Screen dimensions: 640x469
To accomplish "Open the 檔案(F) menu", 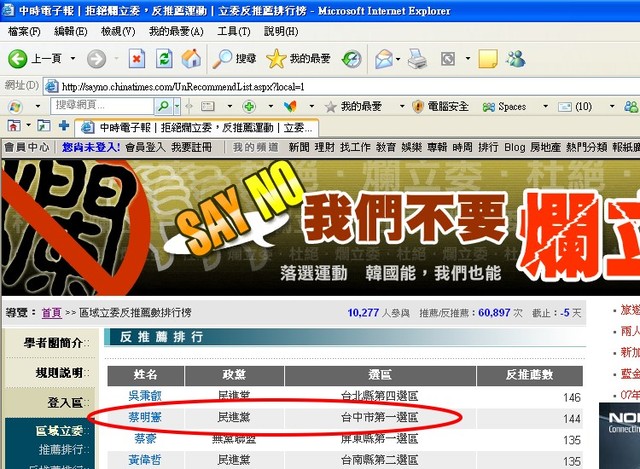I will click(x=24, y=31).
